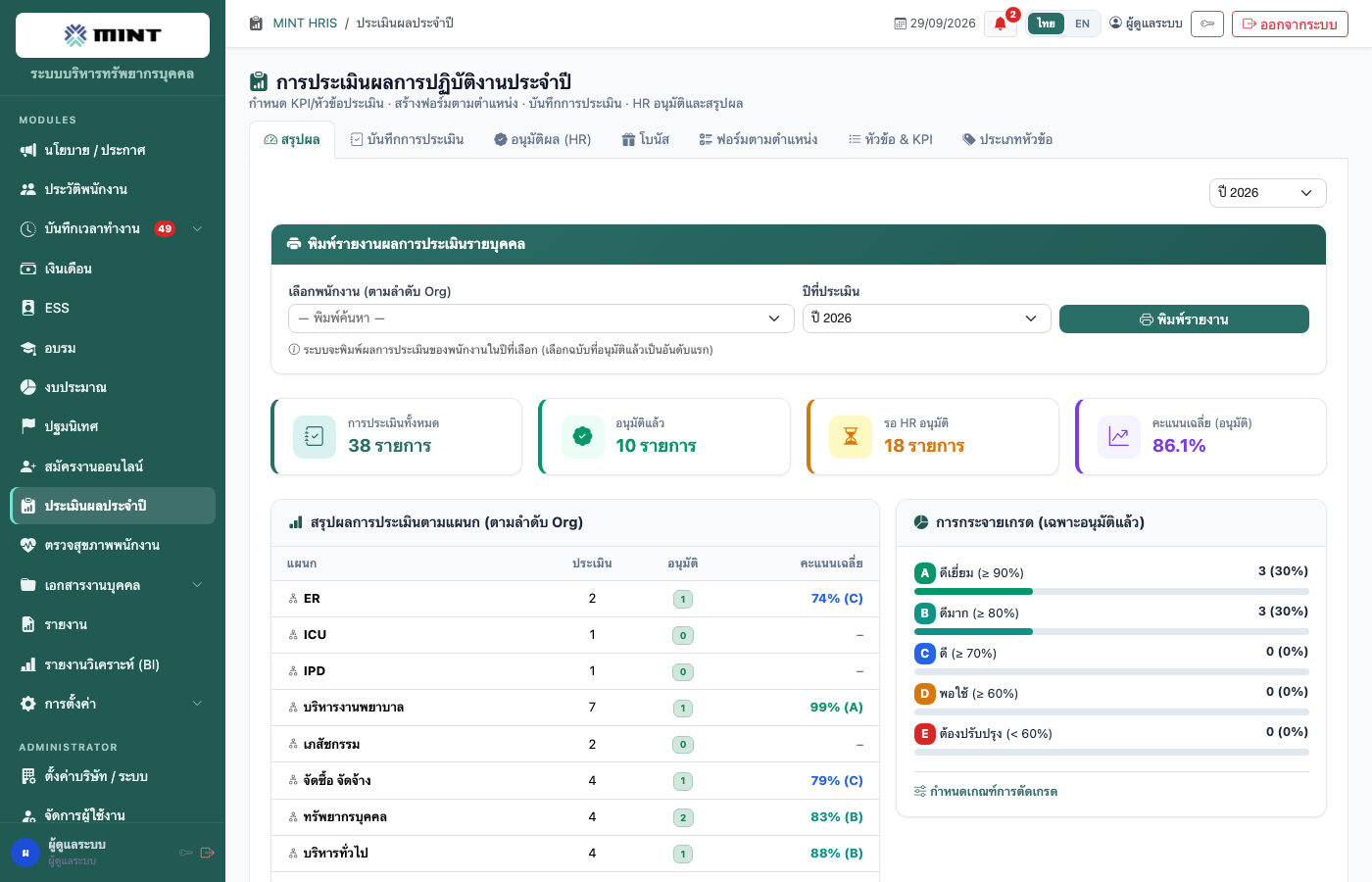Image resolution: width=1372 pixels, height=882 pixels.
Task: Click บริหารงานพยาบาล department row
Action: [575, 708]
